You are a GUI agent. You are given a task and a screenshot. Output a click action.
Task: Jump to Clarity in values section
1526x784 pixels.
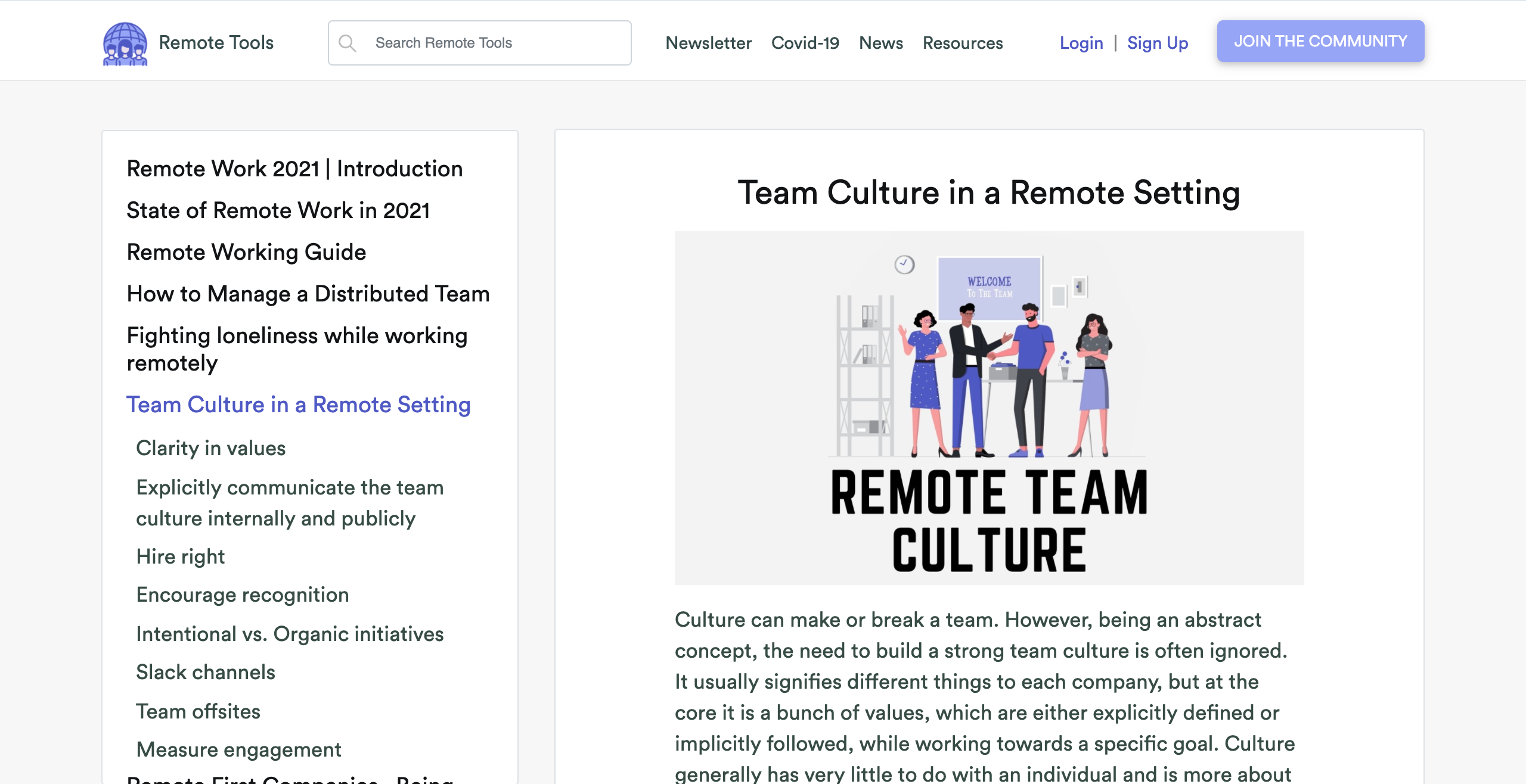(210, 448)
